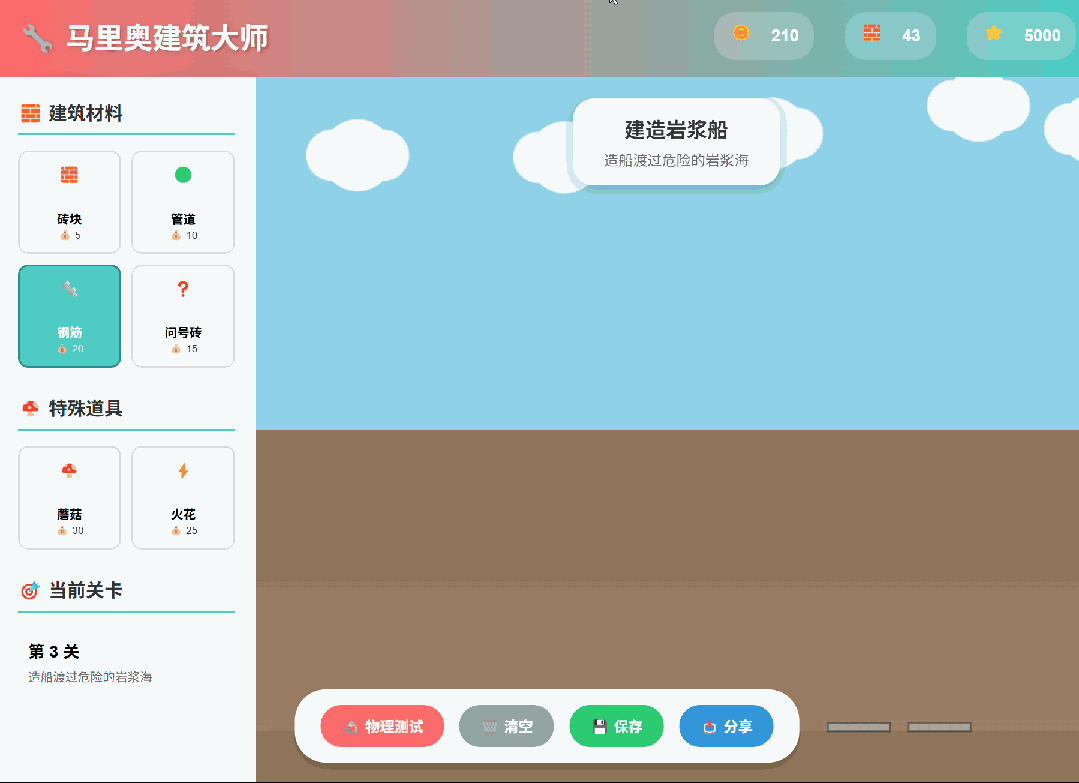
Task: Click the star score counter 5000
Action: tap(1022, 36)
